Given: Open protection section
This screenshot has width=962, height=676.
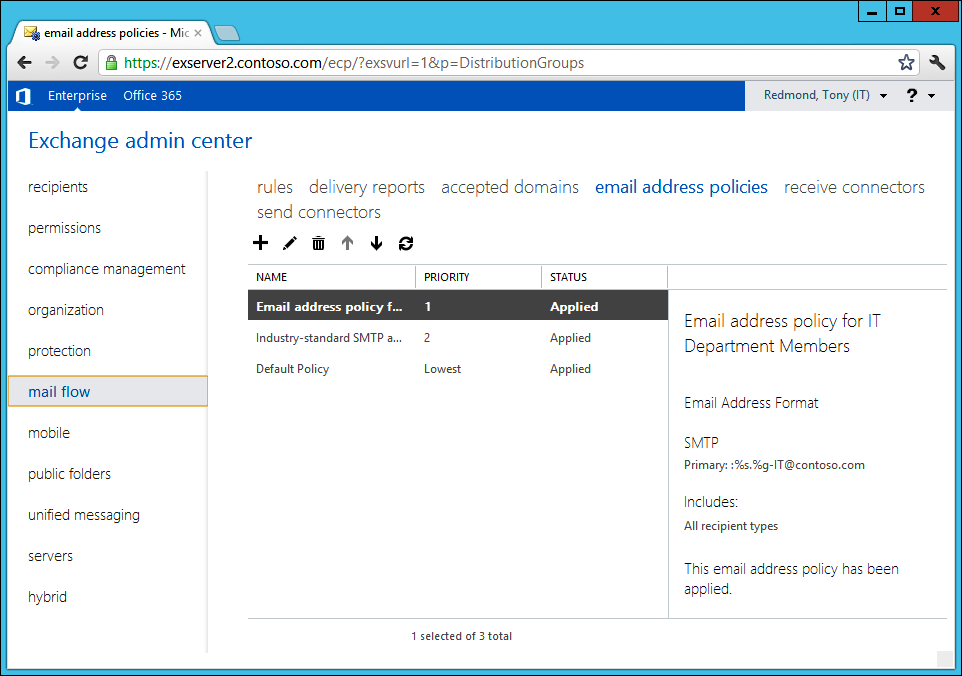Looking at the screenshot, I should point(60,351).
